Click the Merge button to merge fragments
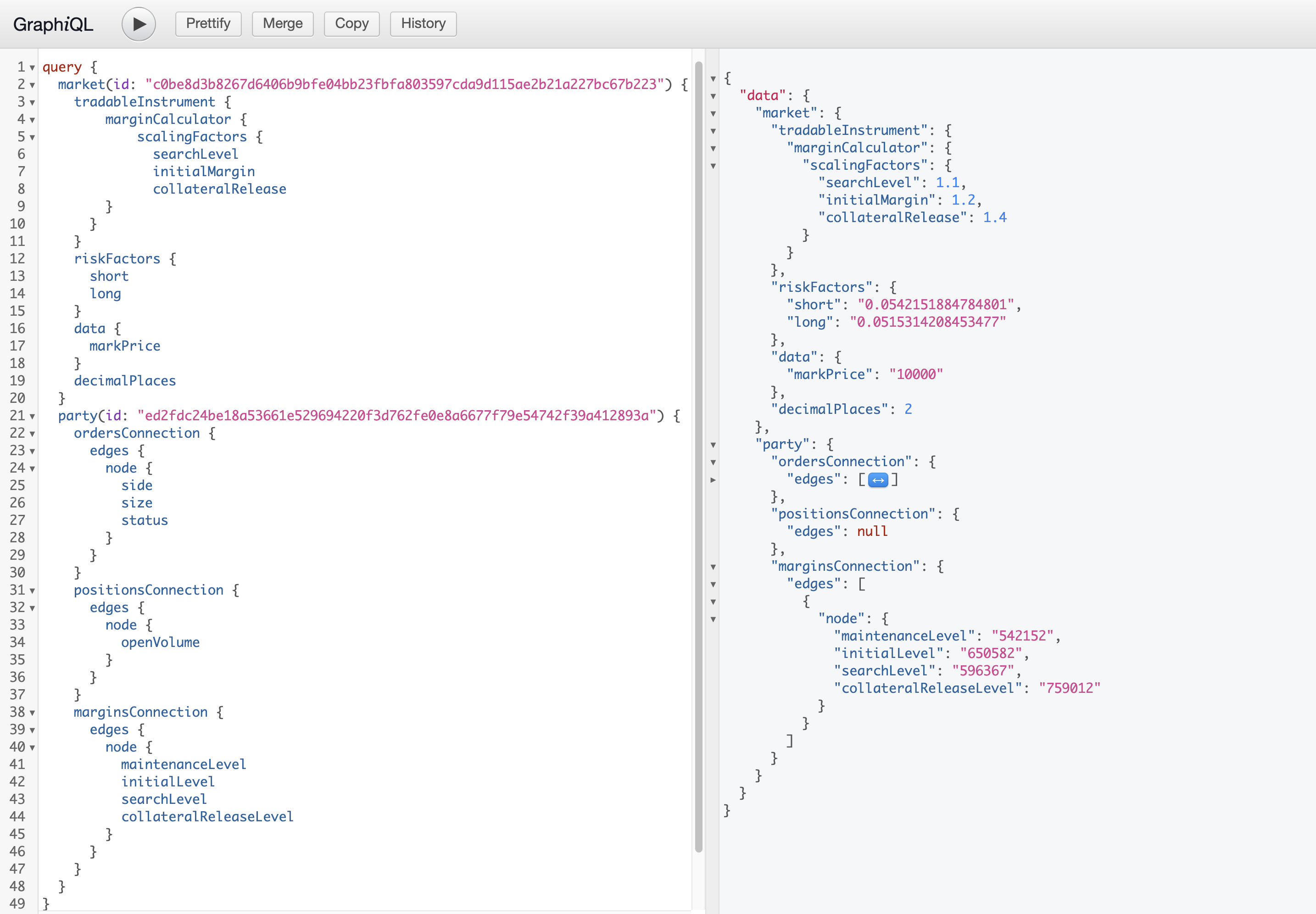The height and width of the screenshot is (914, 1316). click(x=283, y=23)
